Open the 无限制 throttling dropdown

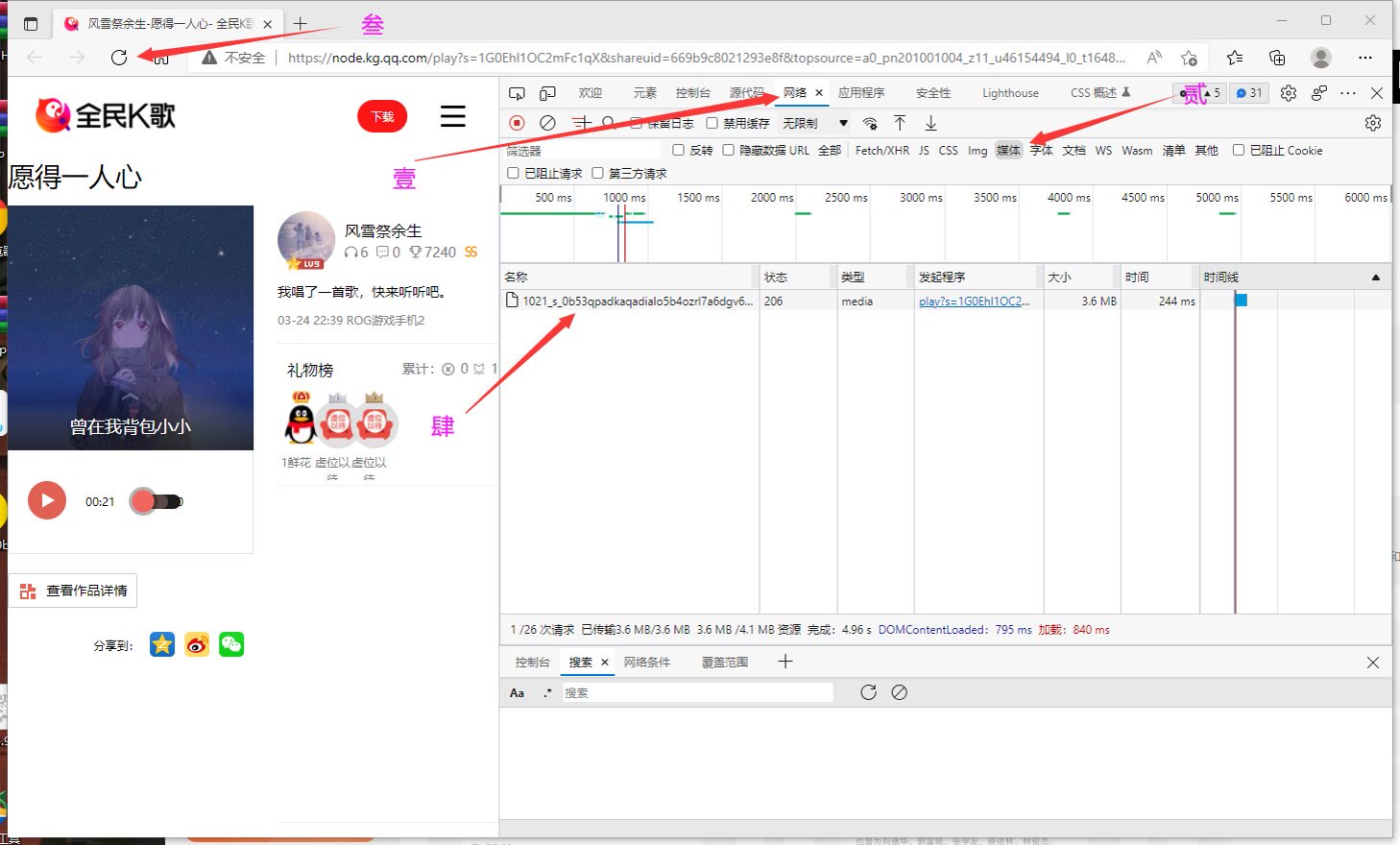814,123
